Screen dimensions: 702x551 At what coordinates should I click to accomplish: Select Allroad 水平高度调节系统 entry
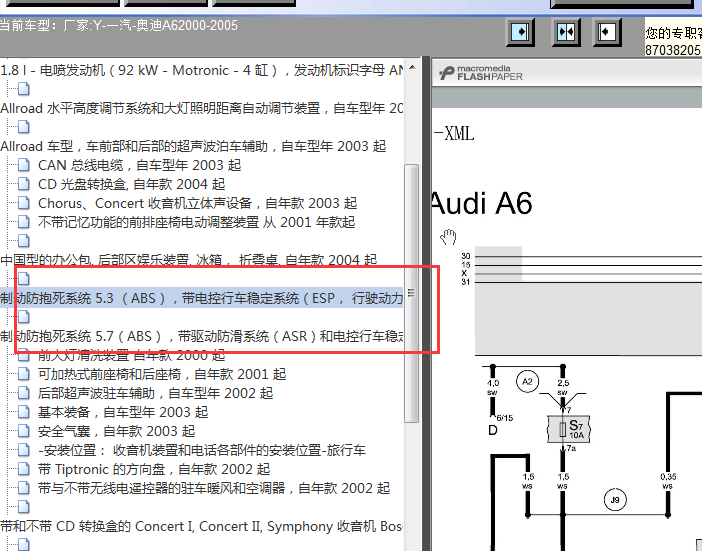(x=201, y=108)
